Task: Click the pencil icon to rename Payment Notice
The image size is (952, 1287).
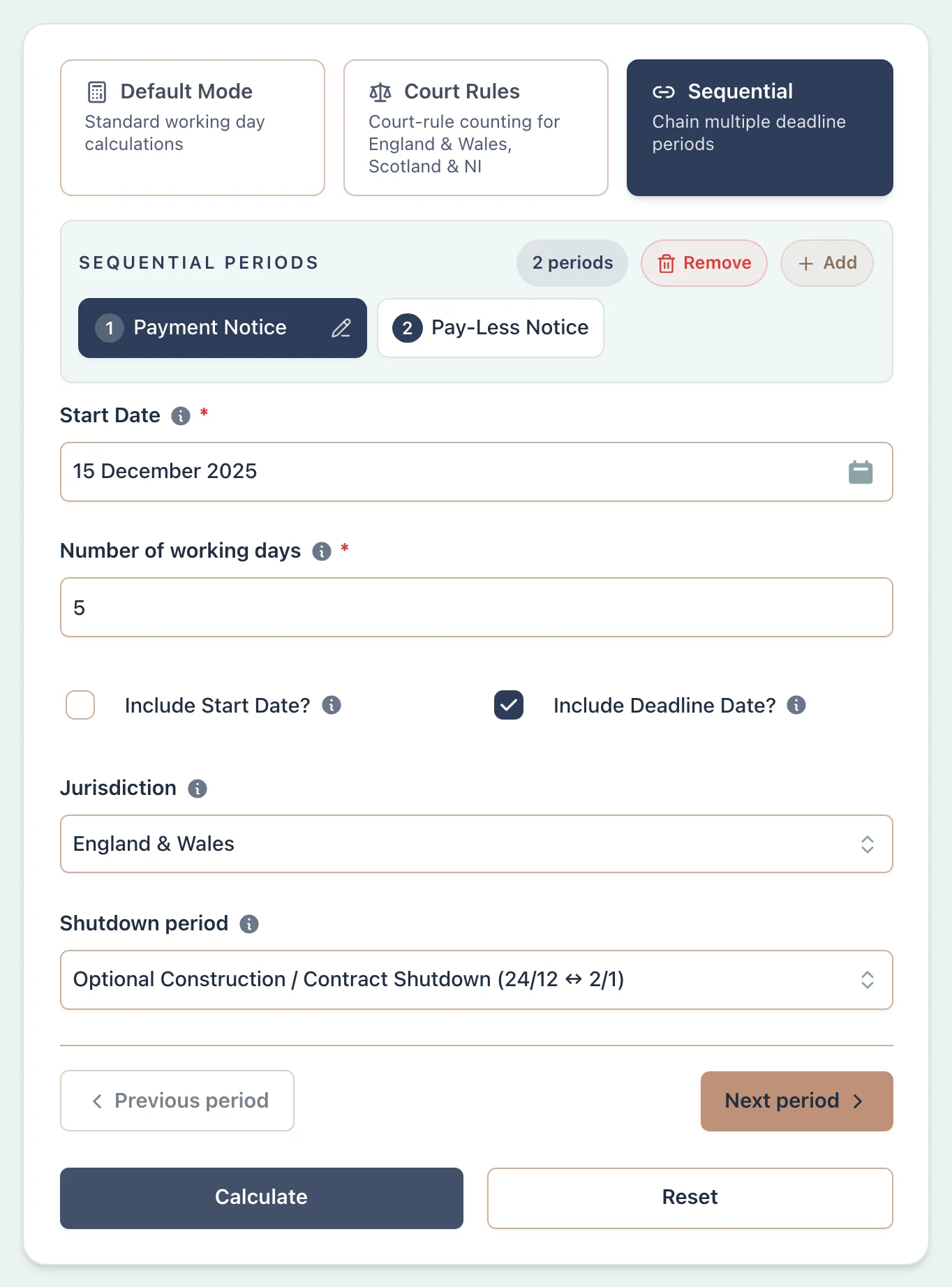Action: (x=341, y=328)
